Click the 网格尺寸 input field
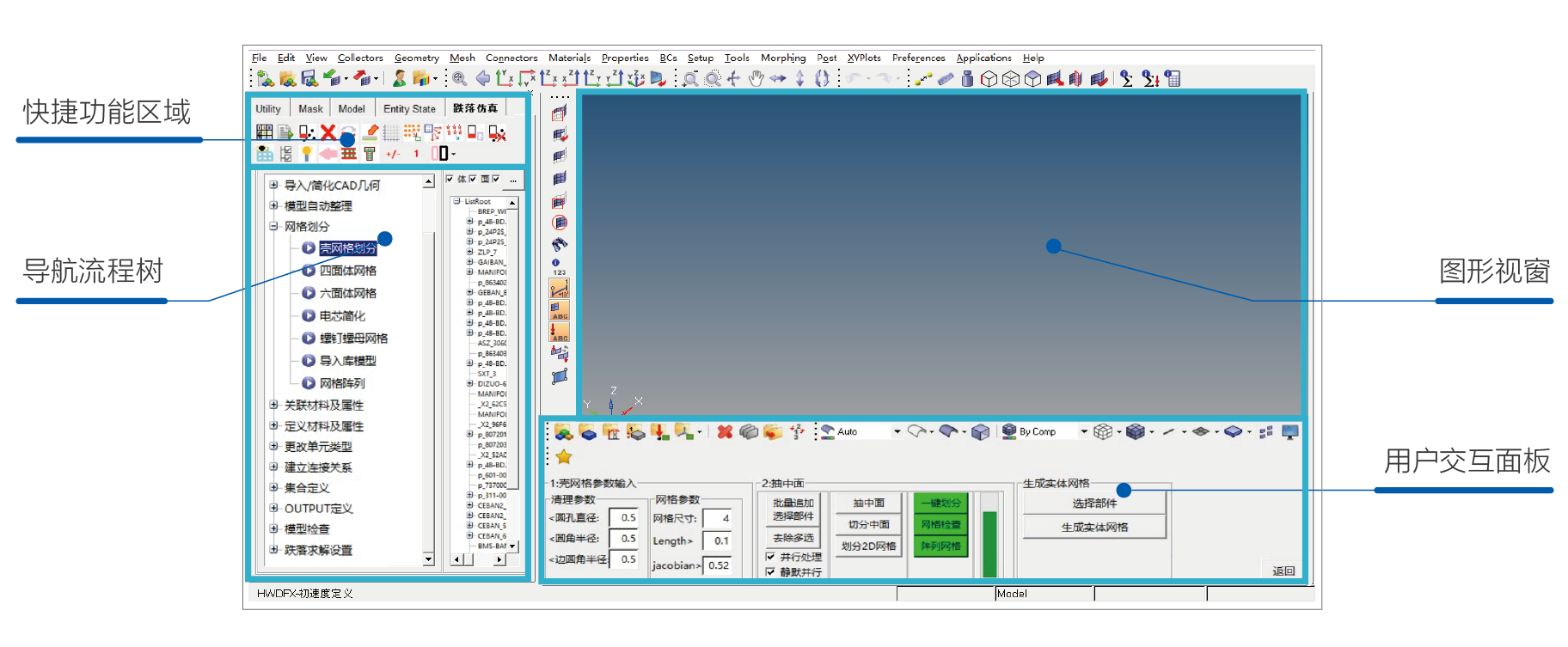Screen dimensions: 1568x647 [717, 518]
